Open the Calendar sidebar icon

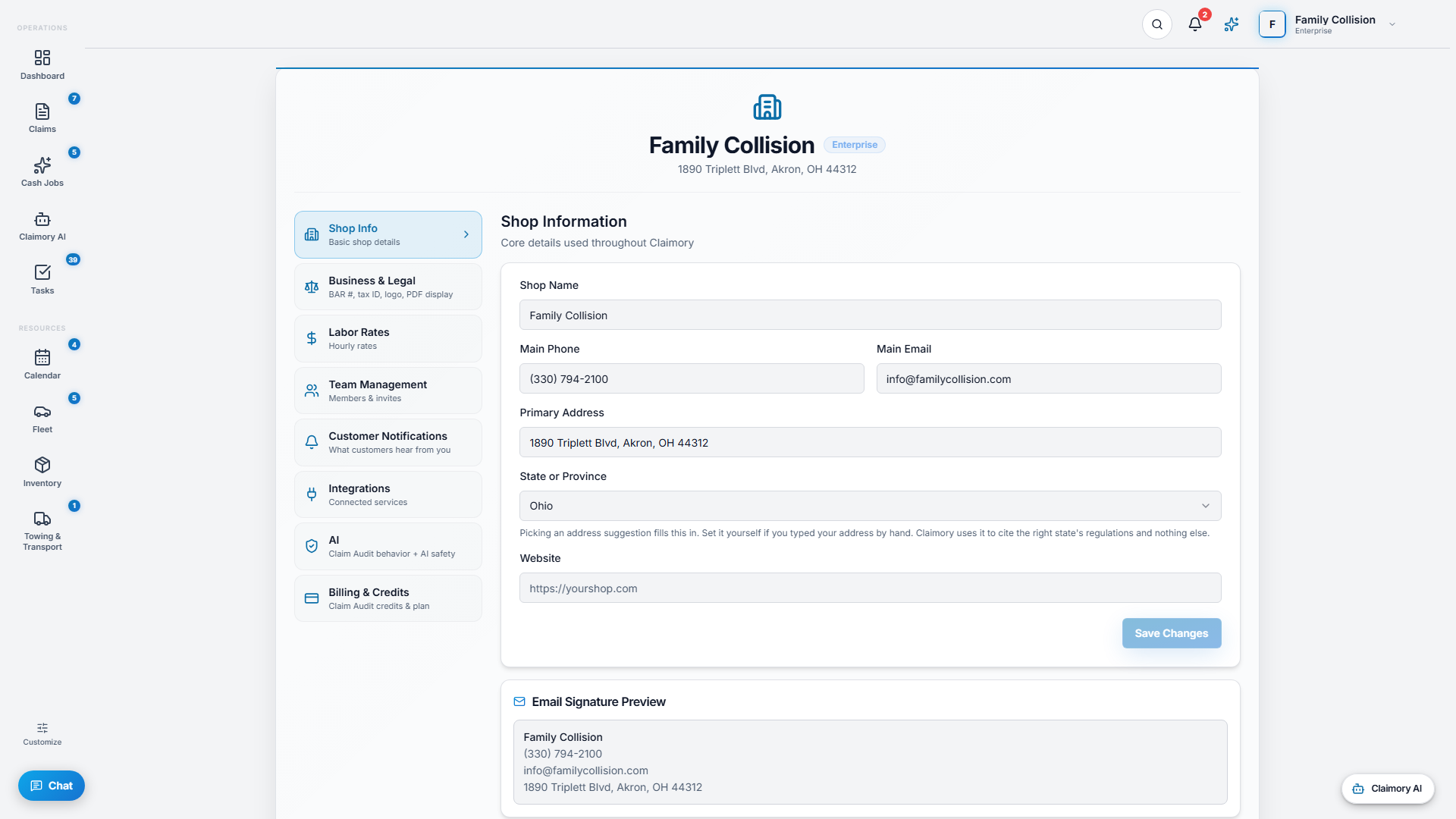pyautogui.click(x=42, y=357)
